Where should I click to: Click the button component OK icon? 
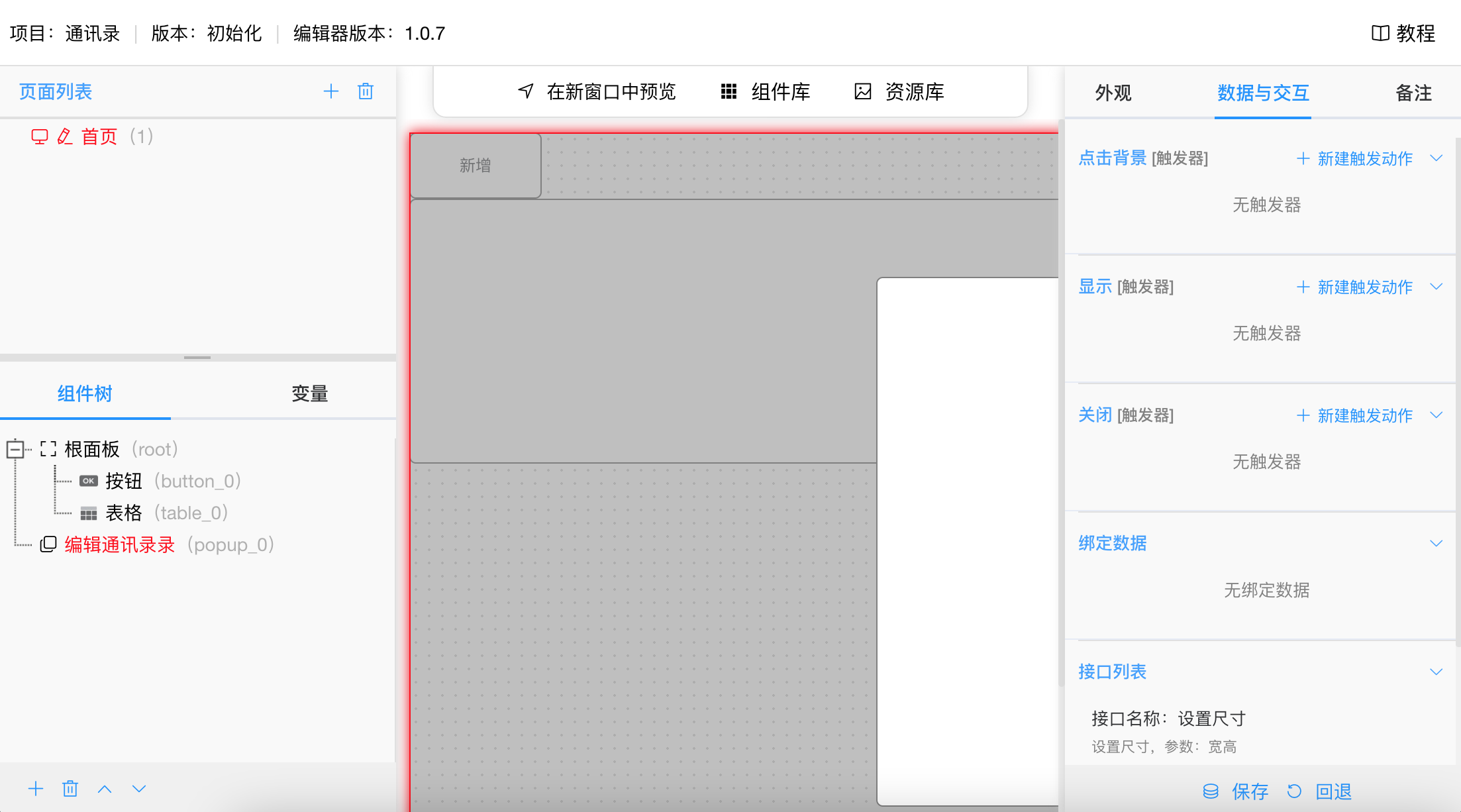[89, 481]
